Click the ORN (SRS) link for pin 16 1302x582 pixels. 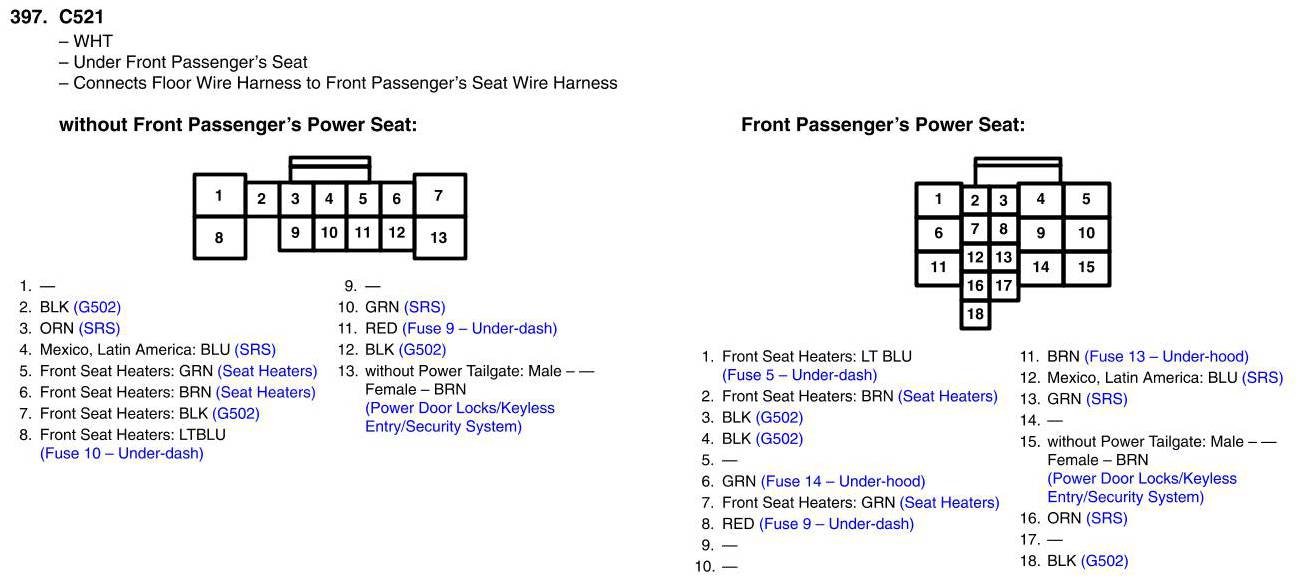(1107, 519)
